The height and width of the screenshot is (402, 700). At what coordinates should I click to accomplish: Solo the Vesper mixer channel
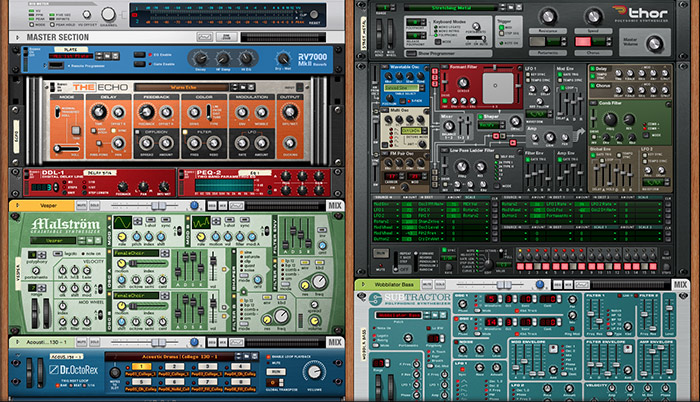pyautogui.click(x=94, y=205)
